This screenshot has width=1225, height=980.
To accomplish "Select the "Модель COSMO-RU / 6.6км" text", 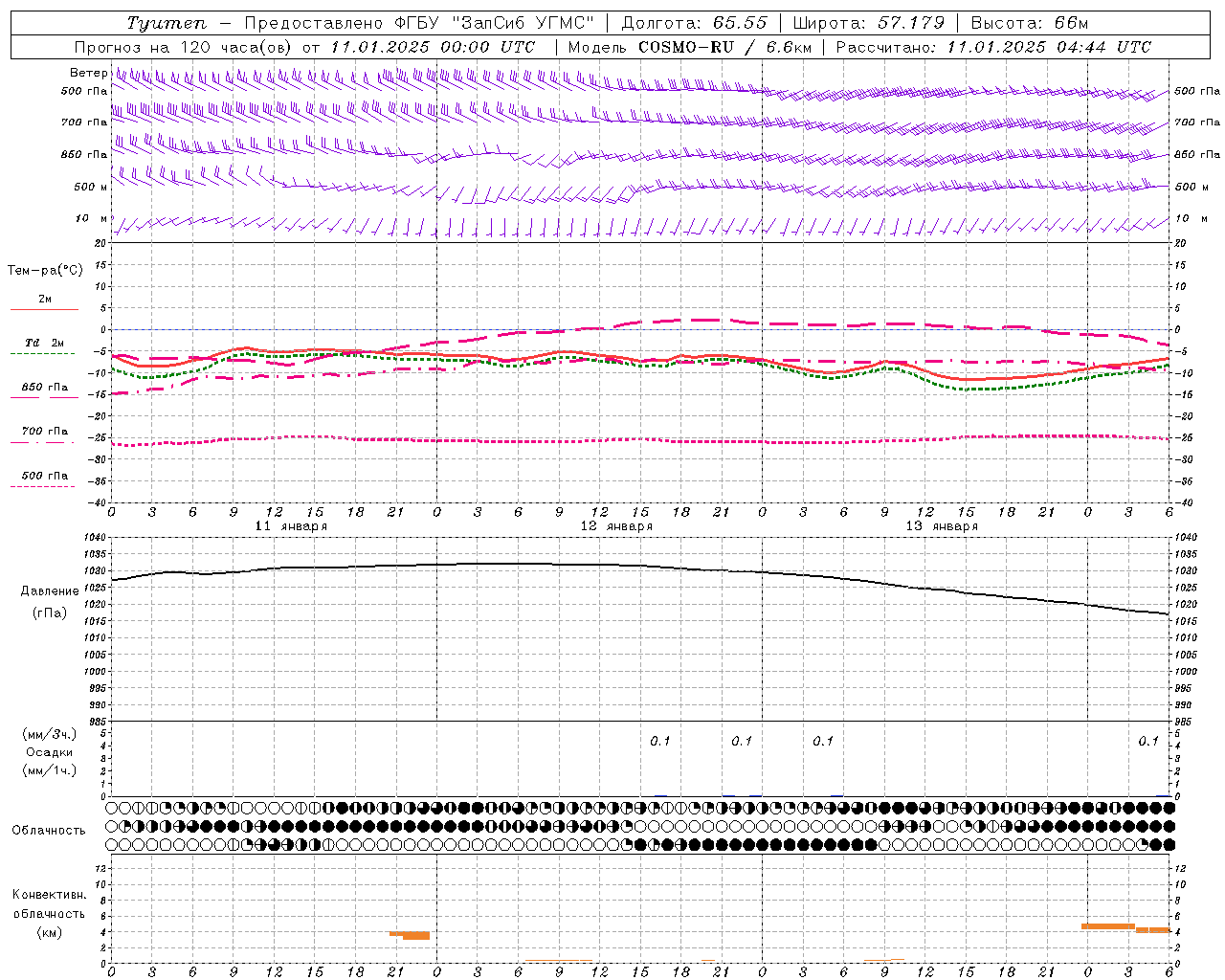I will [689, 47].
